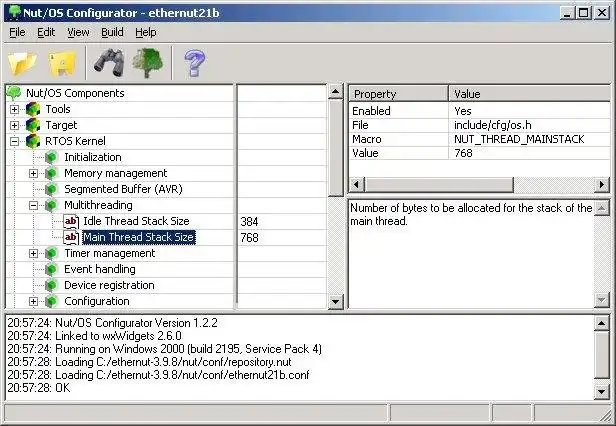The width and height of the screenshot is (616, 426).
Task: Click the 384 value of Idle Thread Stack
Action: click(249, 222)
